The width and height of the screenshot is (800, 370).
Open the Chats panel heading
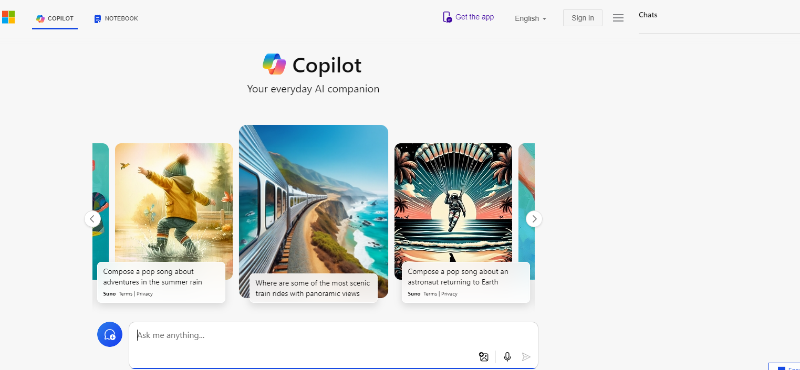(647, 15)
